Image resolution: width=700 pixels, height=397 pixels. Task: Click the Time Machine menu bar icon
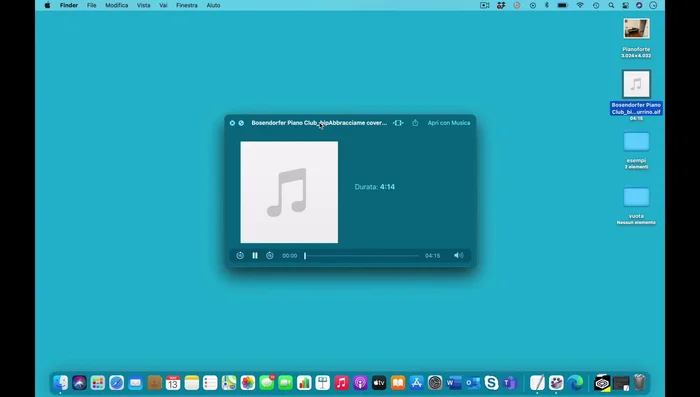(x=596, y=5)
